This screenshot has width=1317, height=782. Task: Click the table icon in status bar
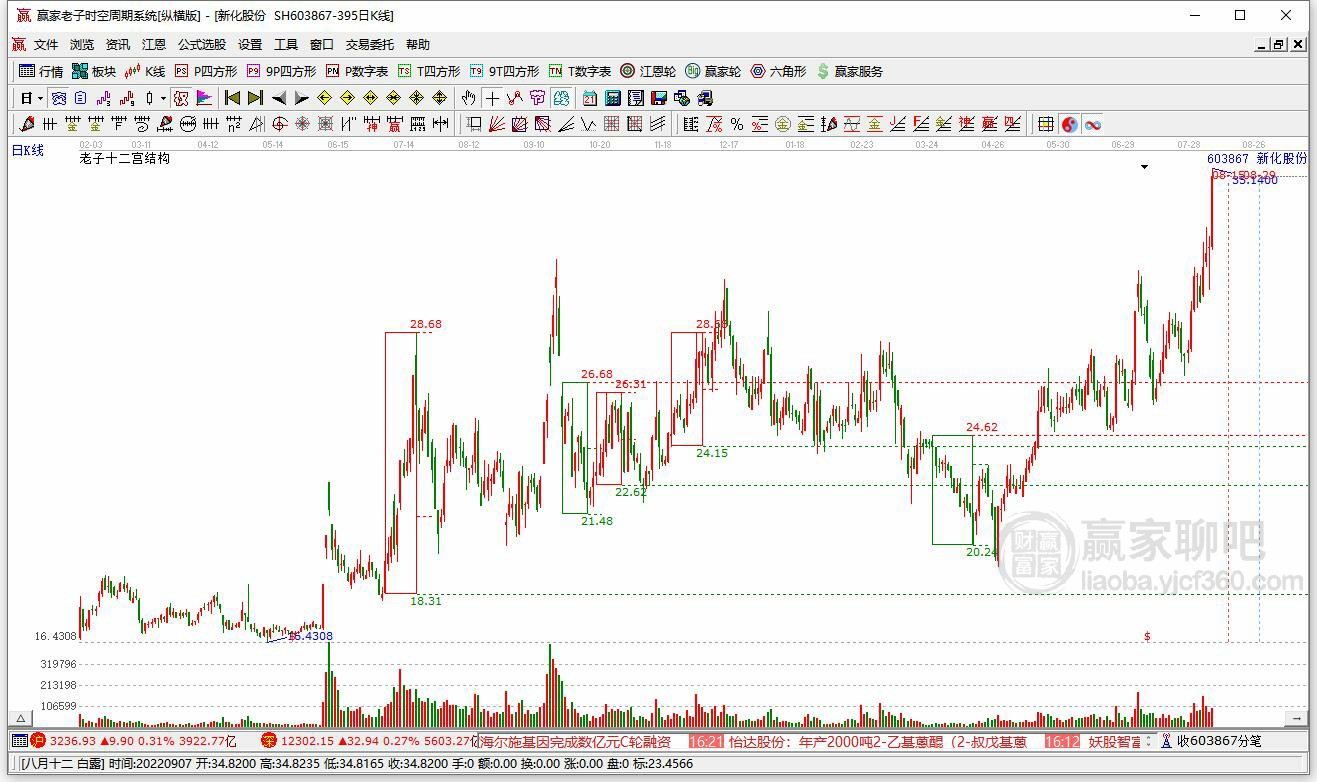click(18, 741)
